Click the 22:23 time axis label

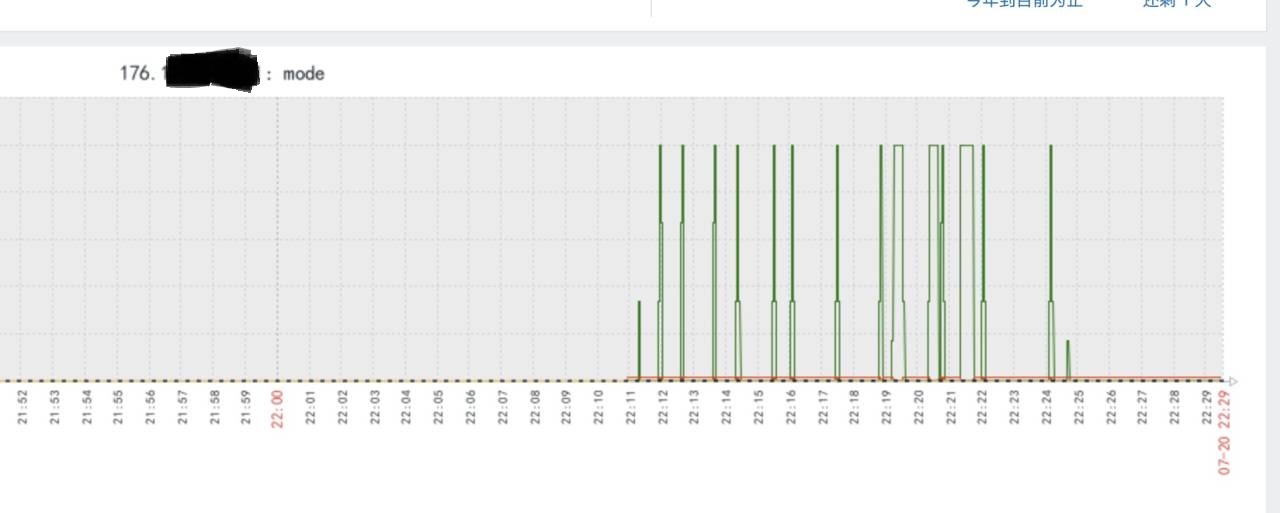(x=1014, y=406)
